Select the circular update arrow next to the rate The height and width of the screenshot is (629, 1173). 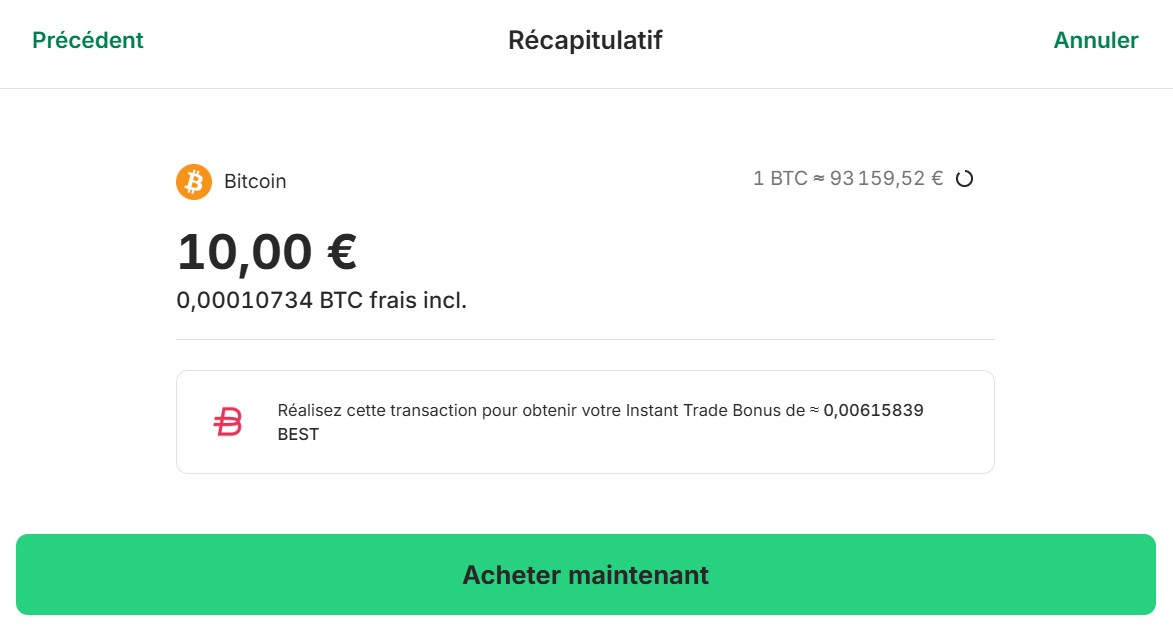(964, 178)
